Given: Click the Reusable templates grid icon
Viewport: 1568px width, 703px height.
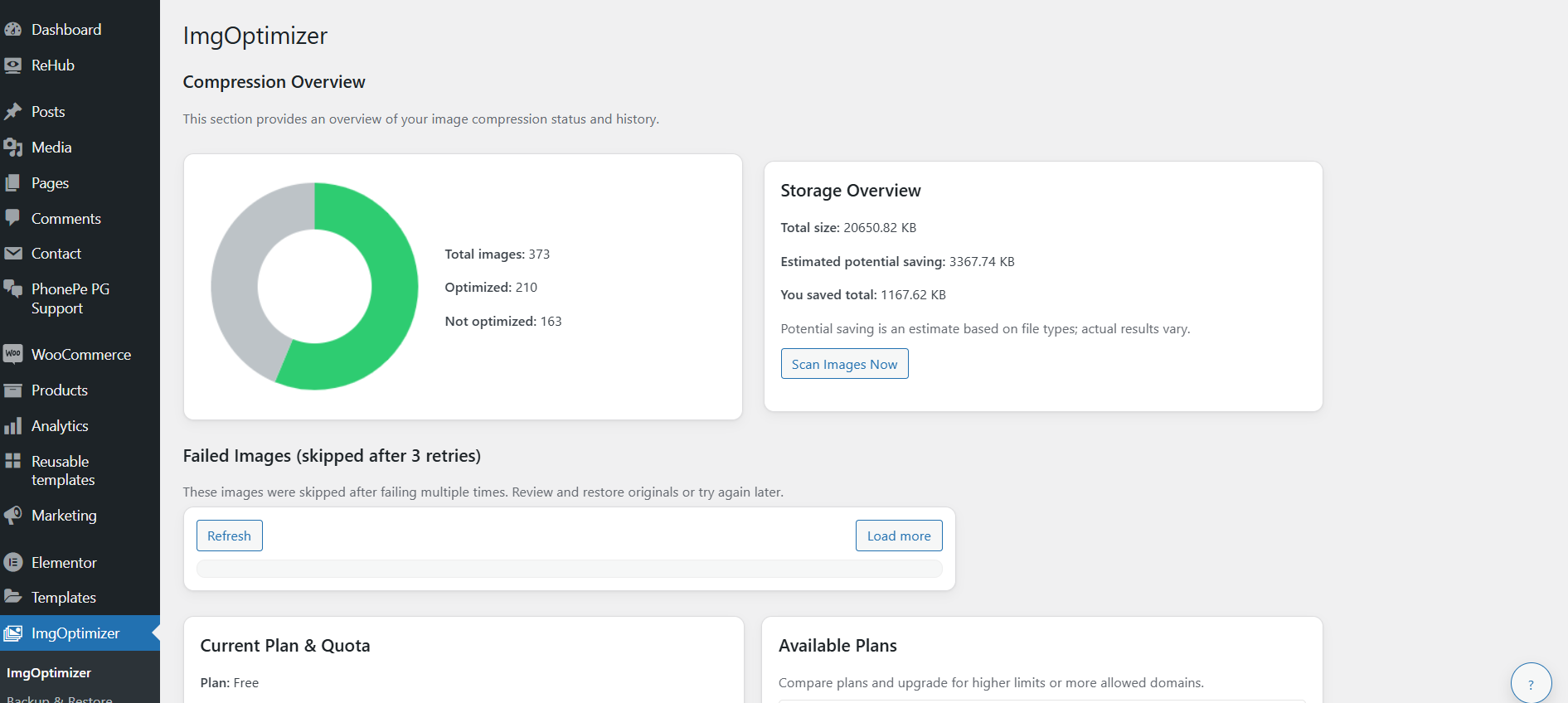Looking at the screenshot, I should pos(12,461).
